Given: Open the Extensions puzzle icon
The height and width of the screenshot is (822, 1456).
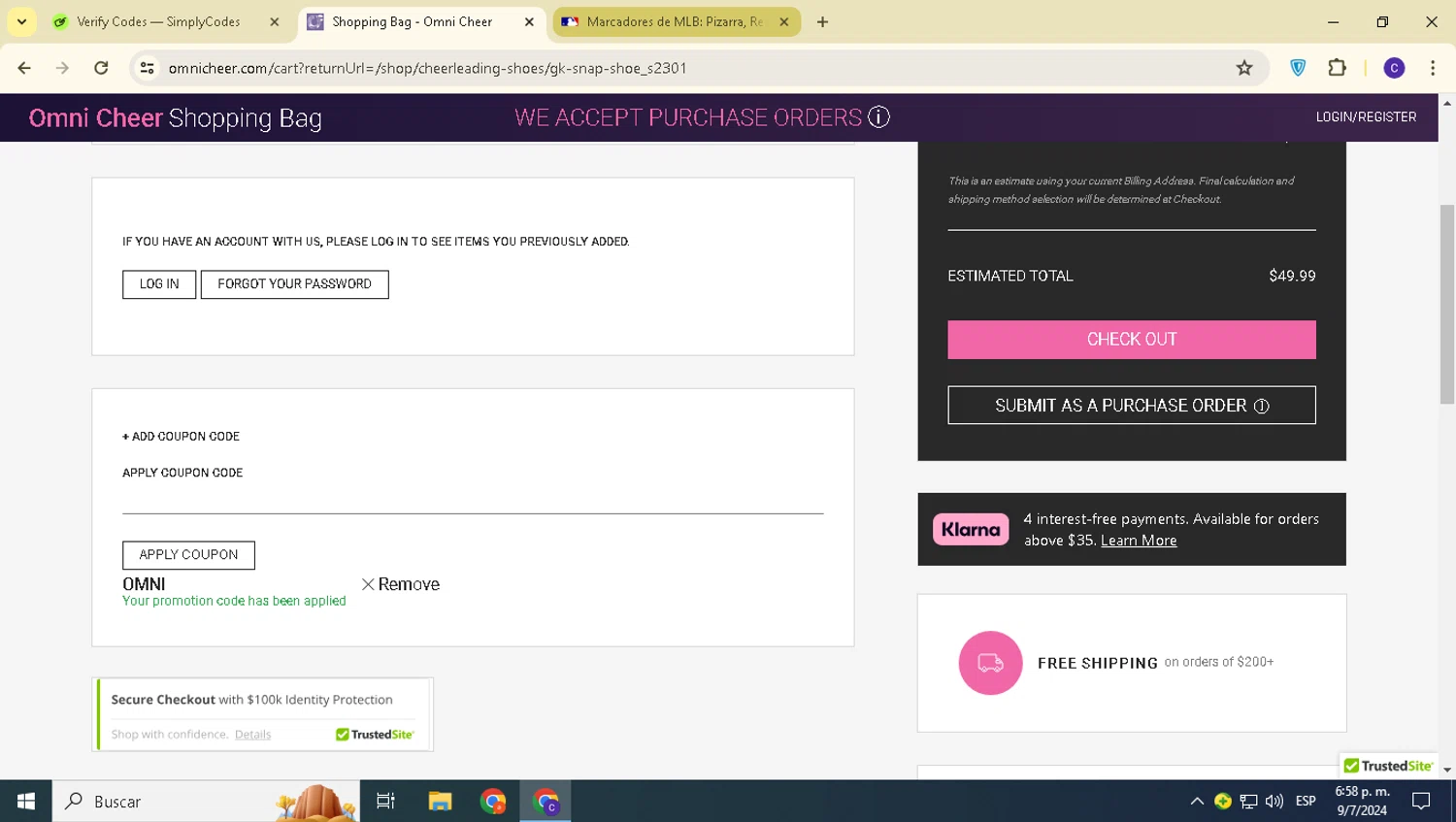Looking at the screenshot, I should (x=1337, y=68).
